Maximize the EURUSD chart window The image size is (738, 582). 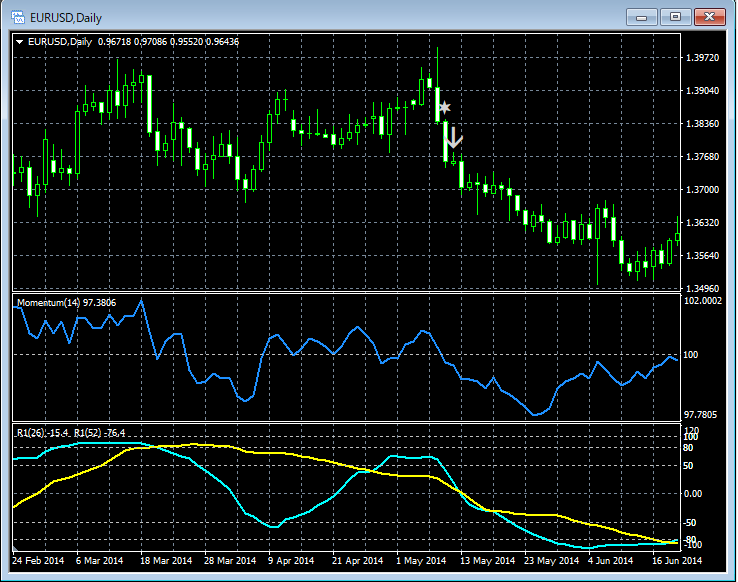(676, 16)
